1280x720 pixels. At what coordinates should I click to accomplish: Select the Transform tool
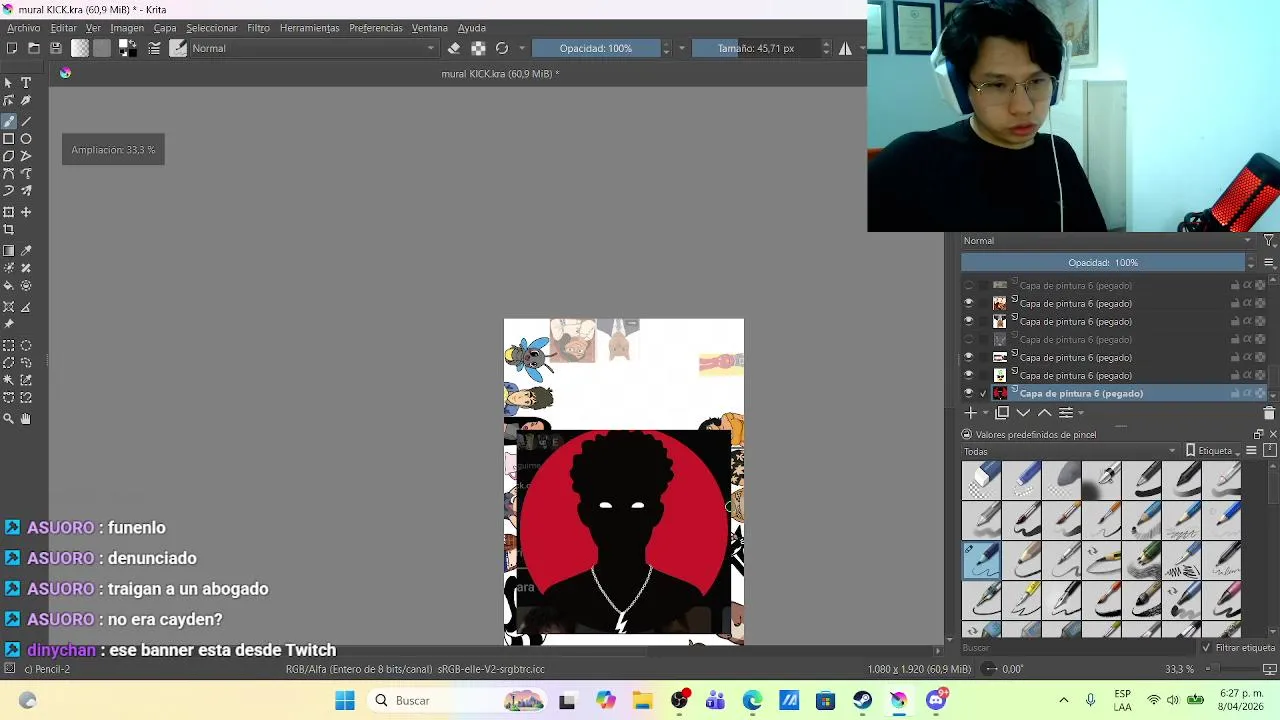[9, 212]
